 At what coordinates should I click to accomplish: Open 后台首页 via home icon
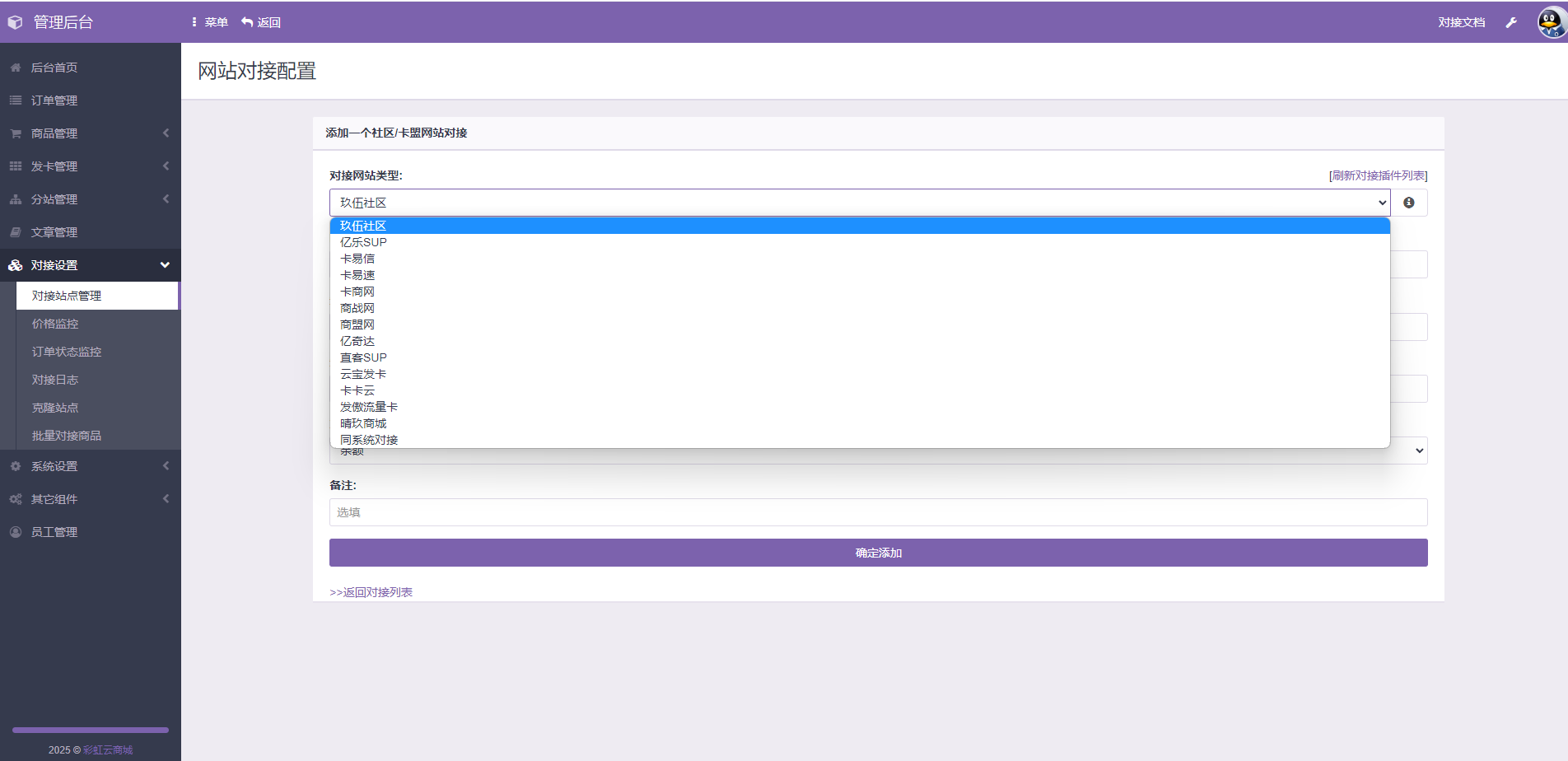16,68
